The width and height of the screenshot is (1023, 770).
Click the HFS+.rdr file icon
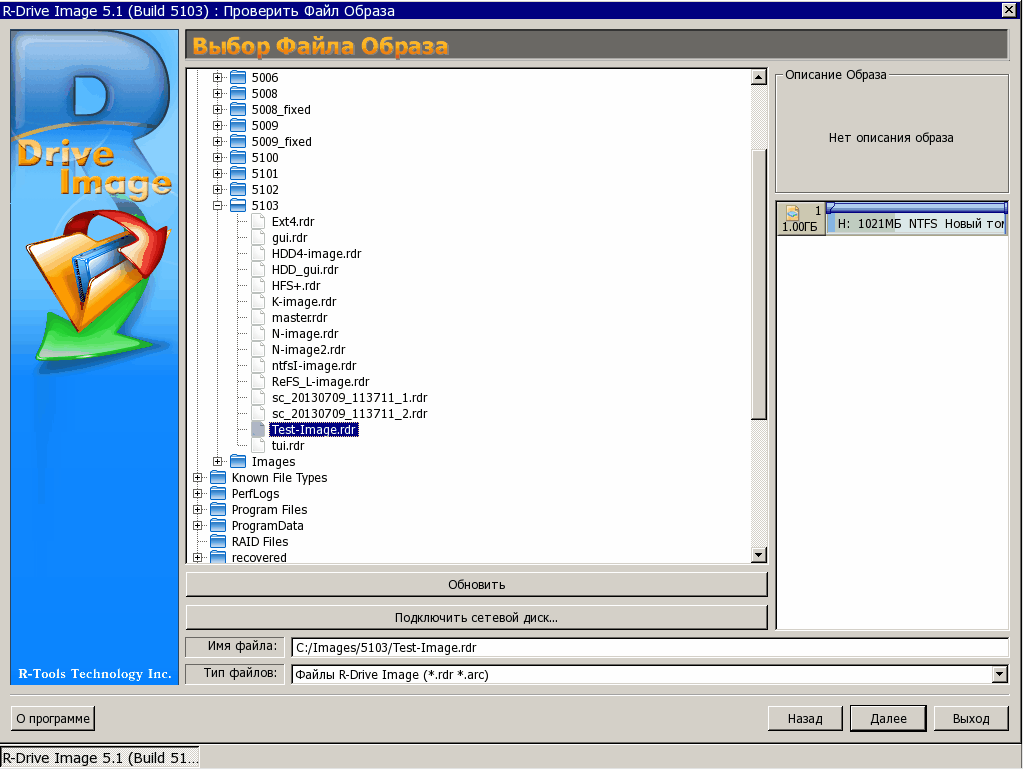pyautogui.click(x=258, y=285)
